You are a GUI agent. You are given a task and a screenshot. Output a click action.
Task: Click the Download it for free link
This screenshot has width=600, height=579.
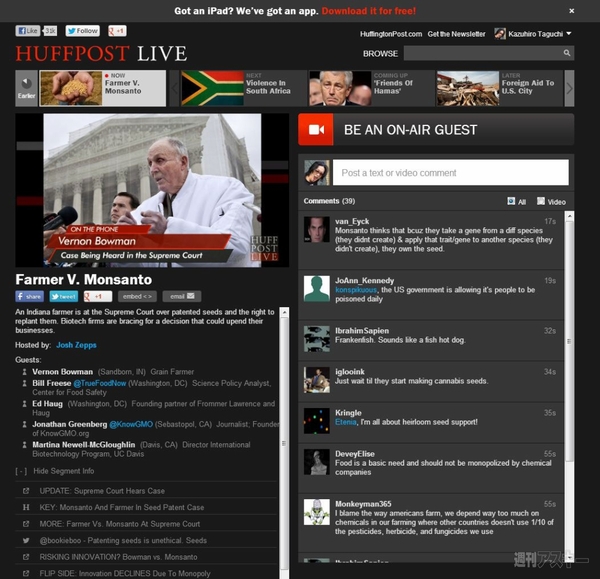(368, 11)
